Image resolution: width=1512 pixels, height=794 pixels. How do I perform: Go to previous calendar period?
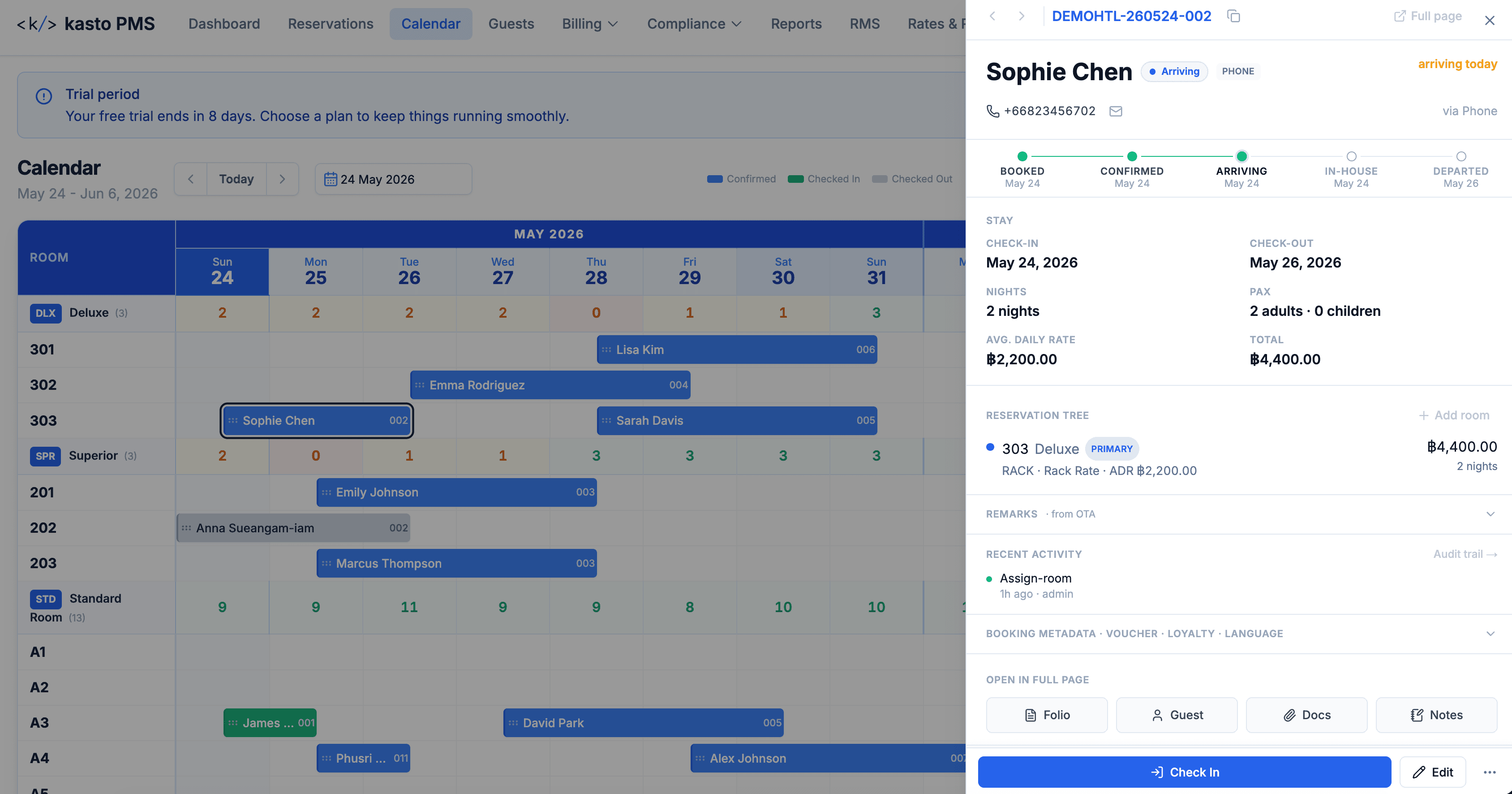point(191,179)
